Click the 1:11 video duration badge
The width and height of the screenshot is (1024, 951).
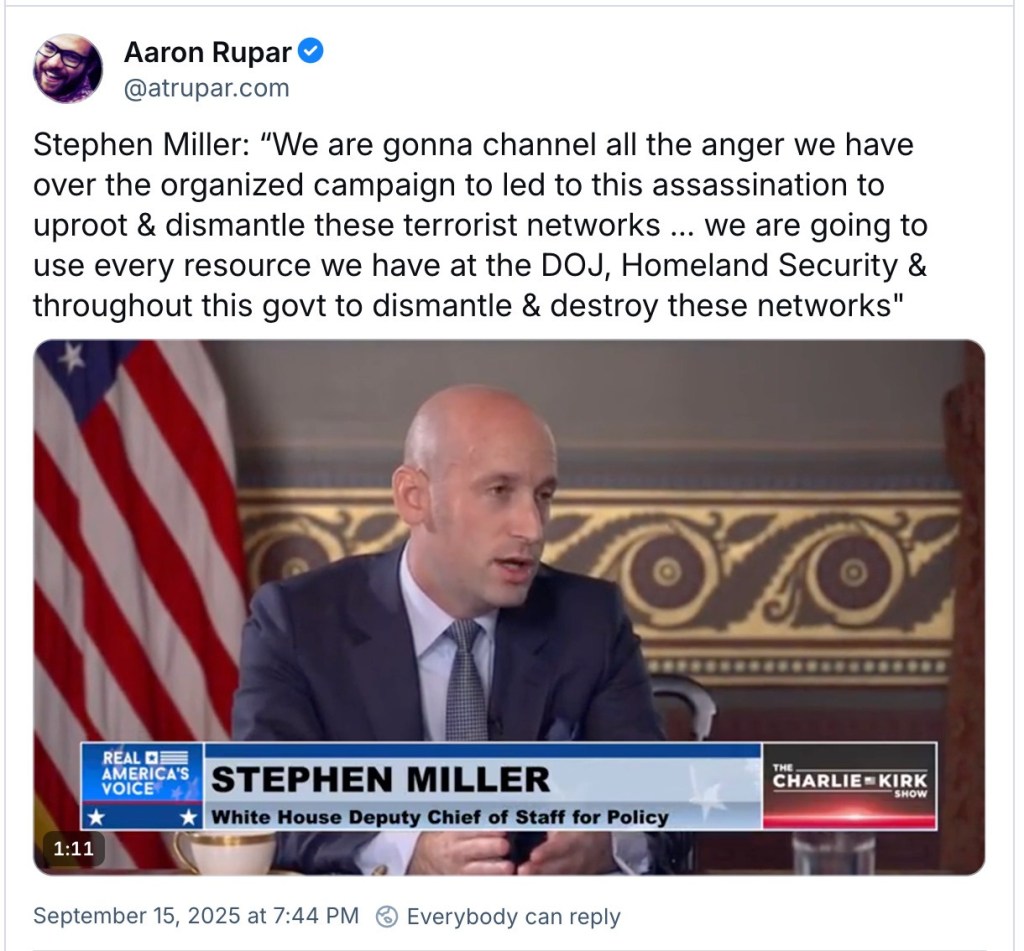[73, 848]
